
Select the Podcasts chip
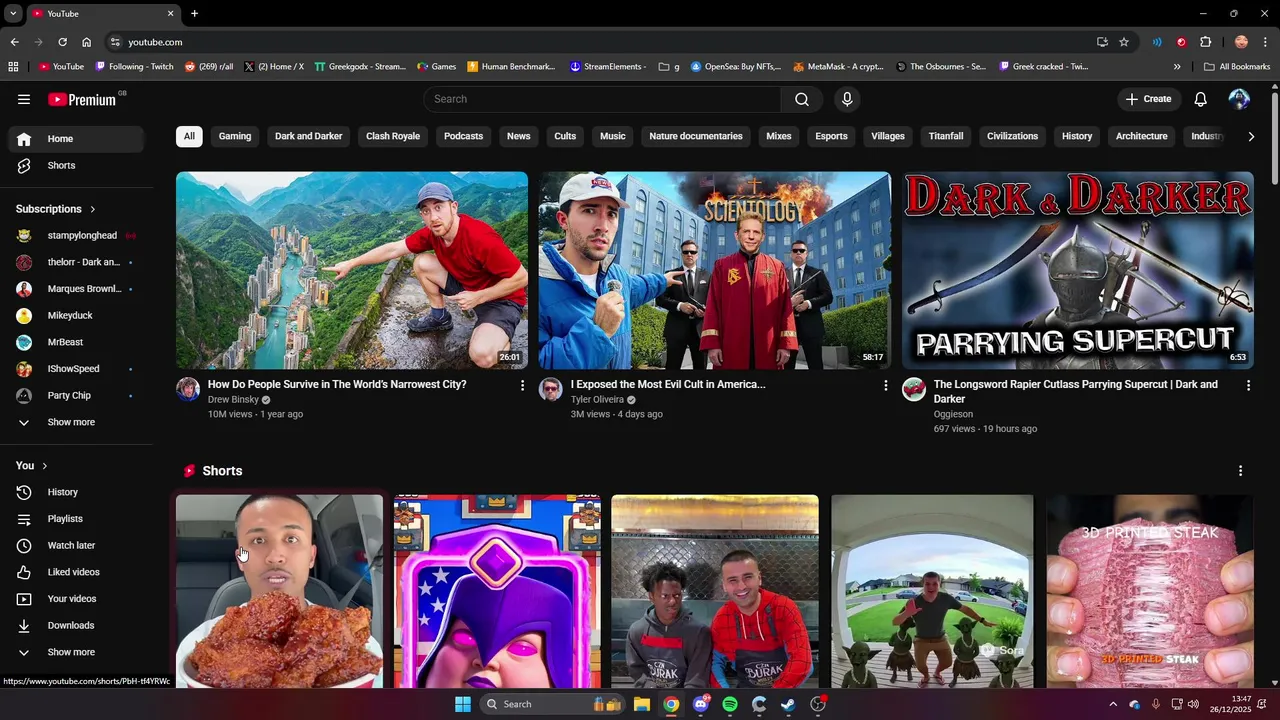click(x=463, y=136)
